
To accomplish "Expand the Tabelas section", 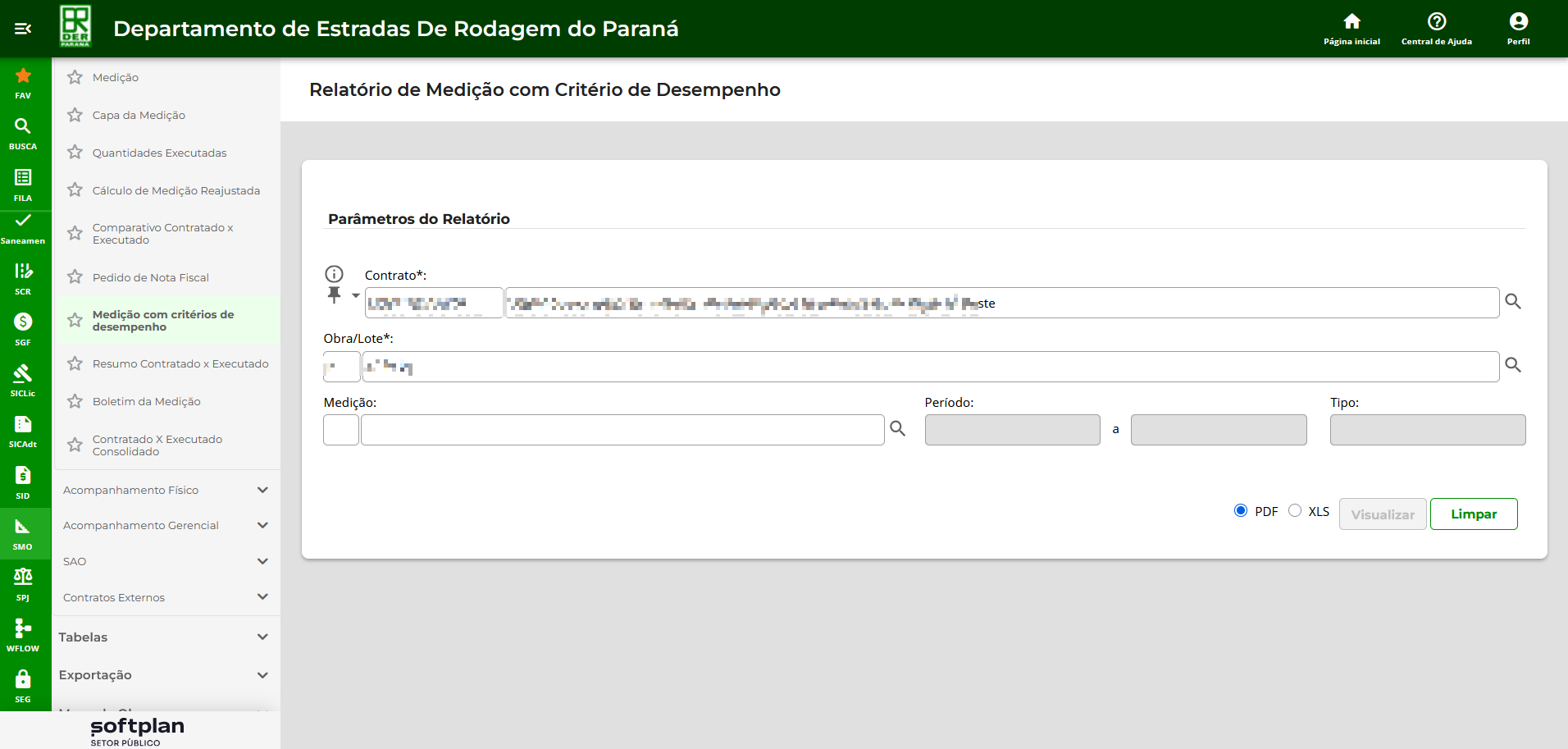I will click(262, 637).
